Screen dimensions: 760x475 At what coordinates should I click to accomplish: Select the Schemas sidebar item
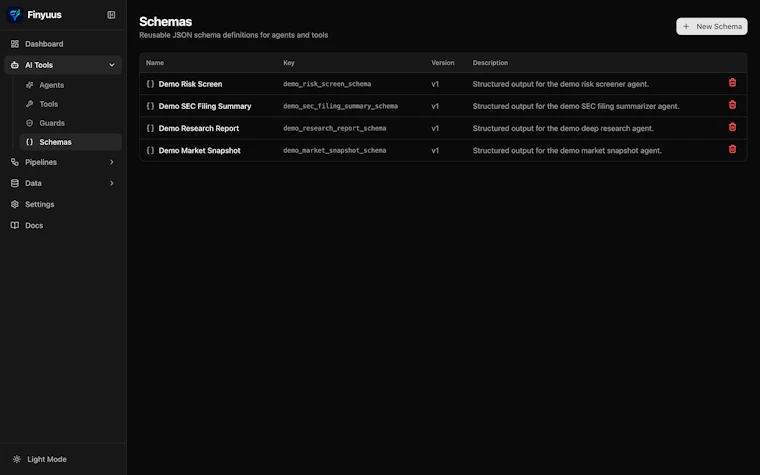tap(70, 142)
